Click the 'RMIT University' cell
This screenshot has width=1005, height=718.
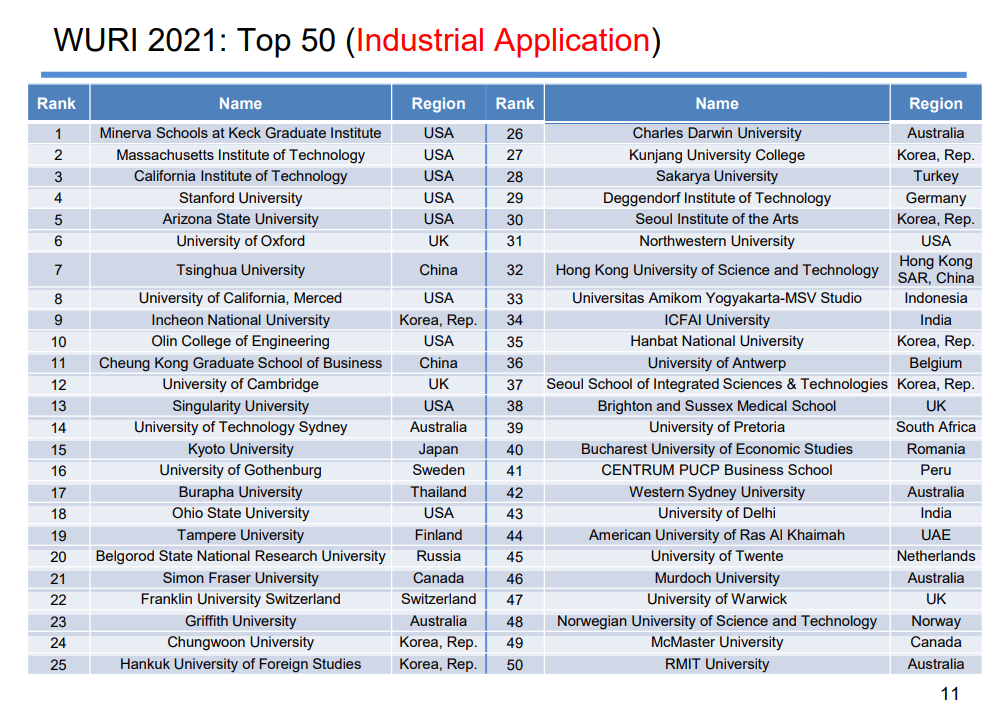click(x=716, y=664)
